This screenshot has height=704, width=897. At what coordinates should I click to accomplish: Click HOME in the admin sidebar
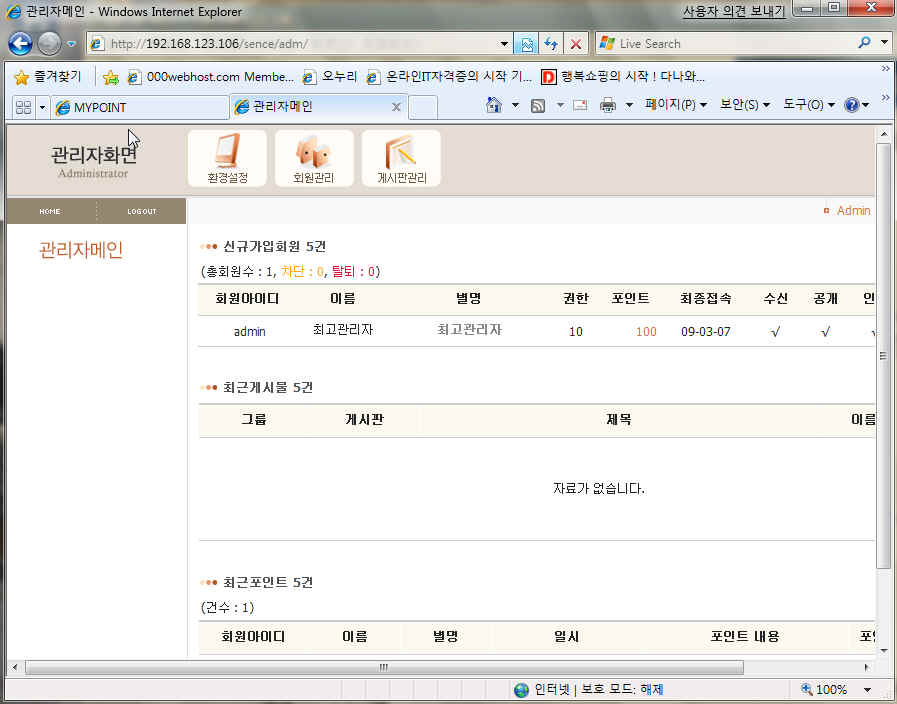50,212
